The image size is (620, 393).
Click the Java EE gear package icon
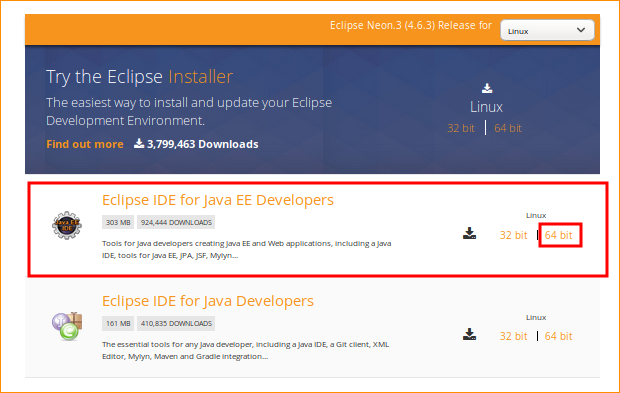pos(67,225)
